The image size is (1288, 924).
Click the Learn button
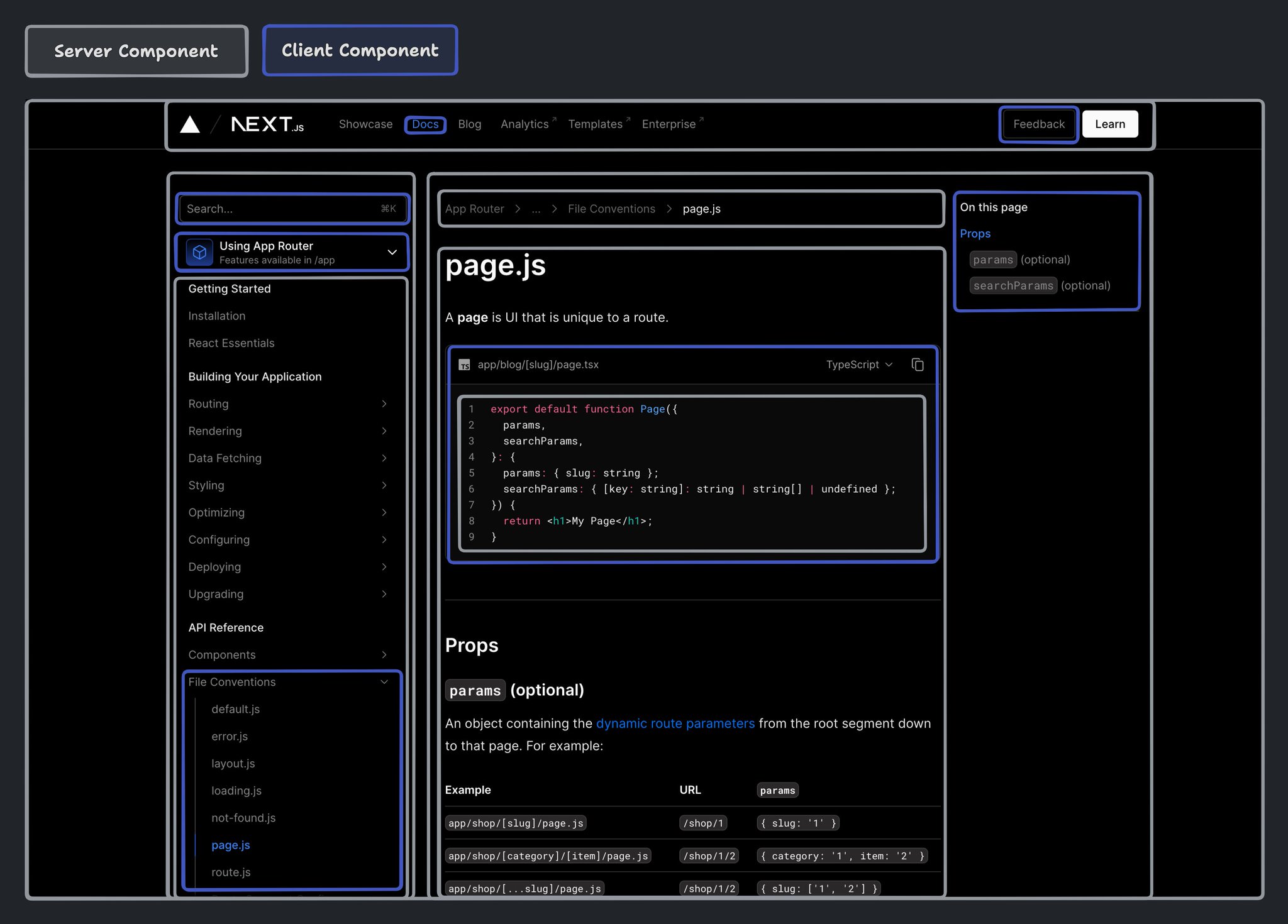[1110, 124]
